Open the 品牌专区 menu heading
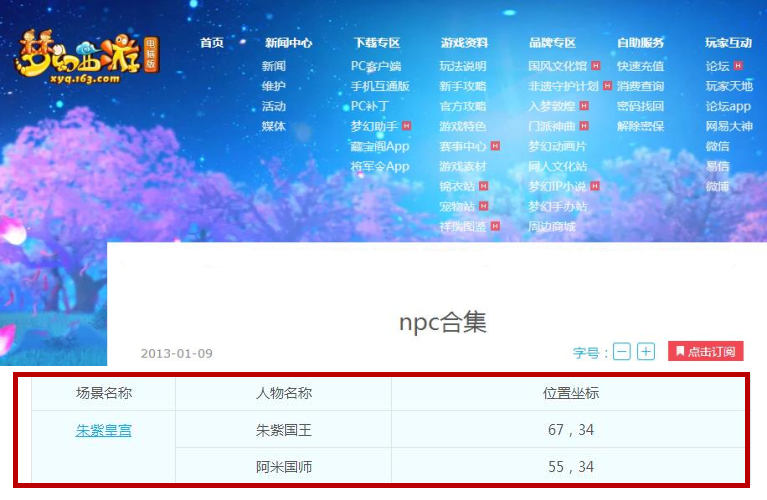767x500 pixels. pyautogui.click(x=552, y=43)
